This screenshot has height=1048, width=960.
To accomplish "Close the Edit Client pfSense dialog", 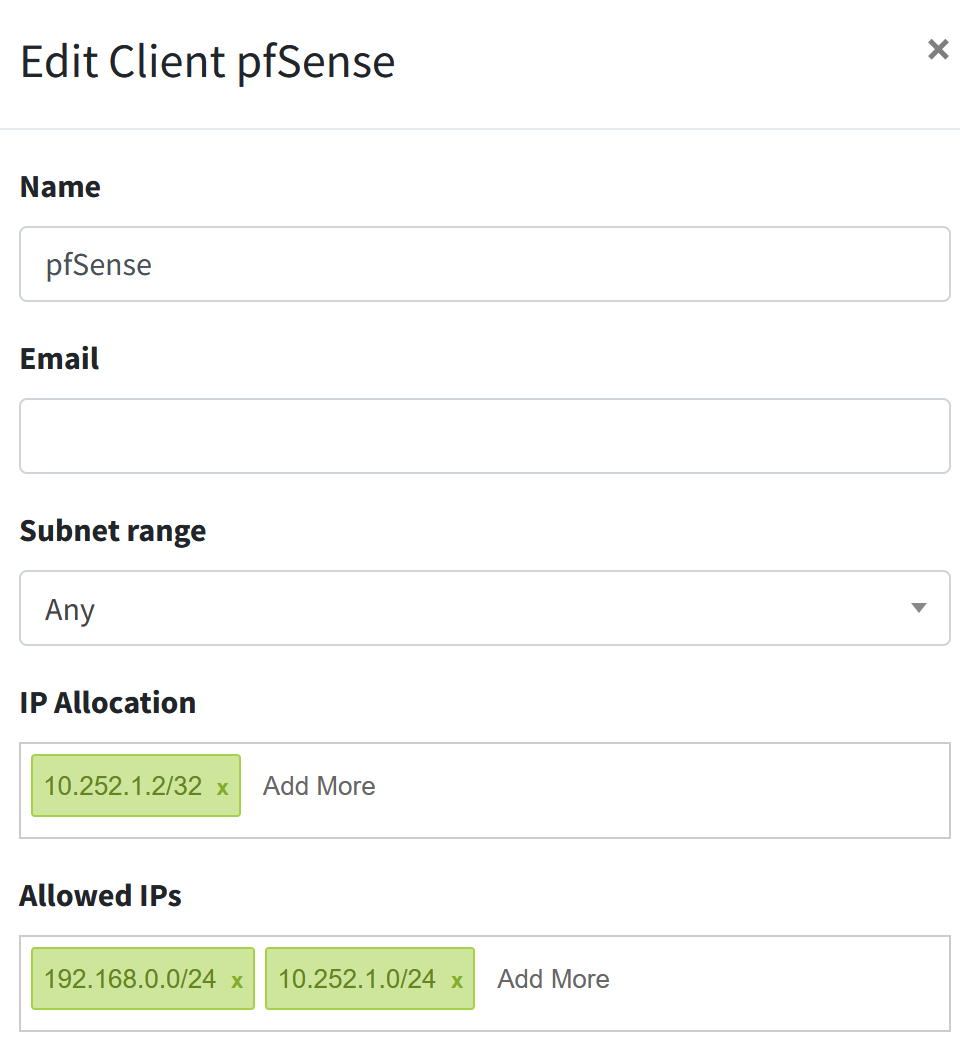I will tap(938, 49).
